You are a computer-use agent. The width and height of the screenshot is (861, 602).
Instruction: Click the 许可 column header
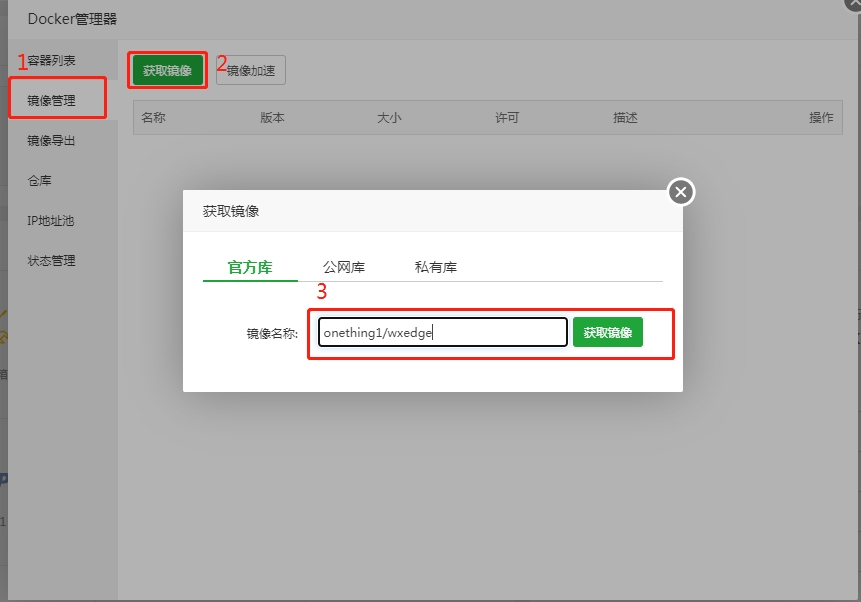[507, 118]
